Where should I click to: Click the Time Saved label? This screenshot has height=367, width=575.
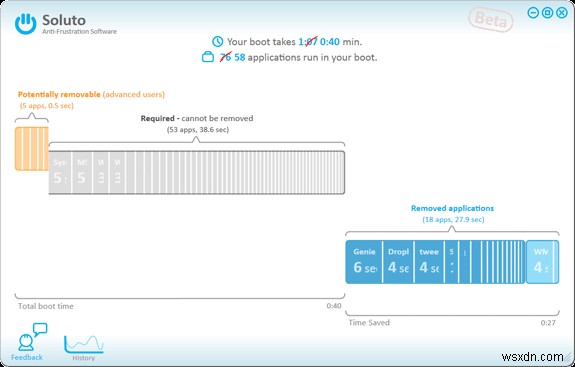369,323
